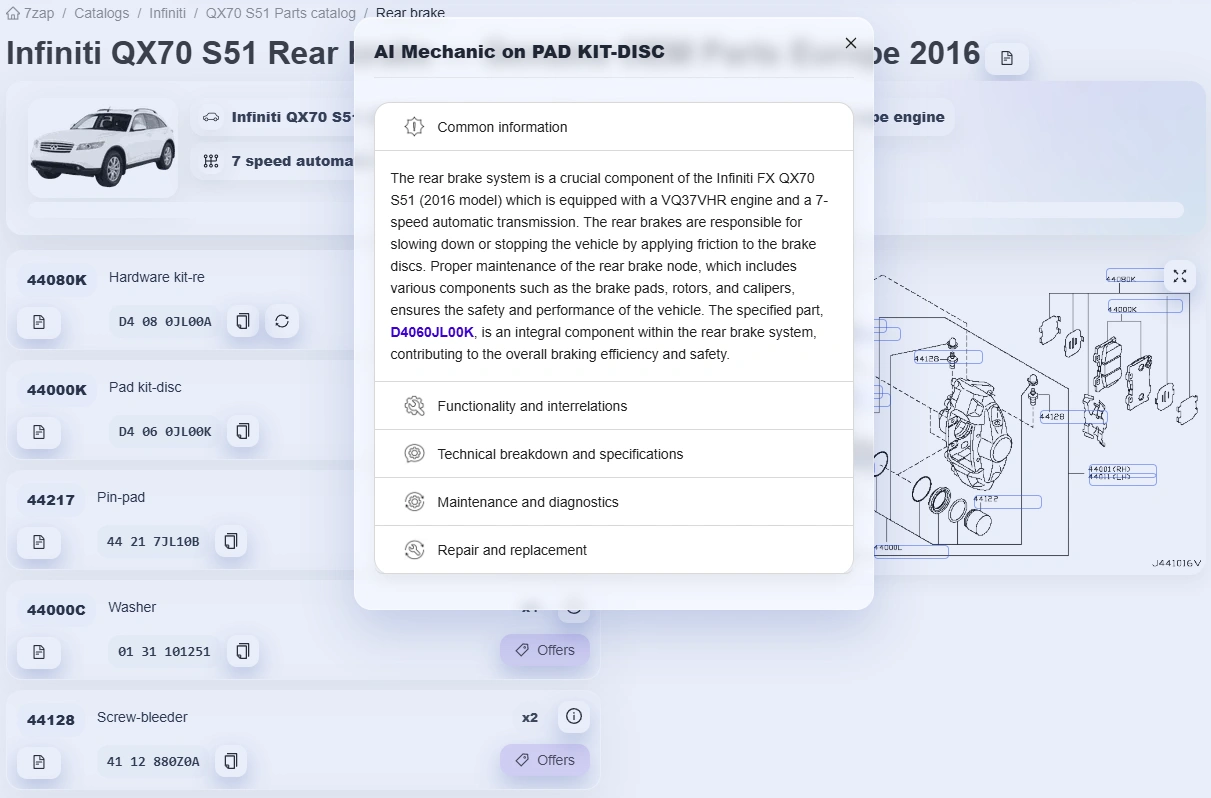1211x798 pixels.
Task: Click the Common information warning icon
Action: coord(414,127)
